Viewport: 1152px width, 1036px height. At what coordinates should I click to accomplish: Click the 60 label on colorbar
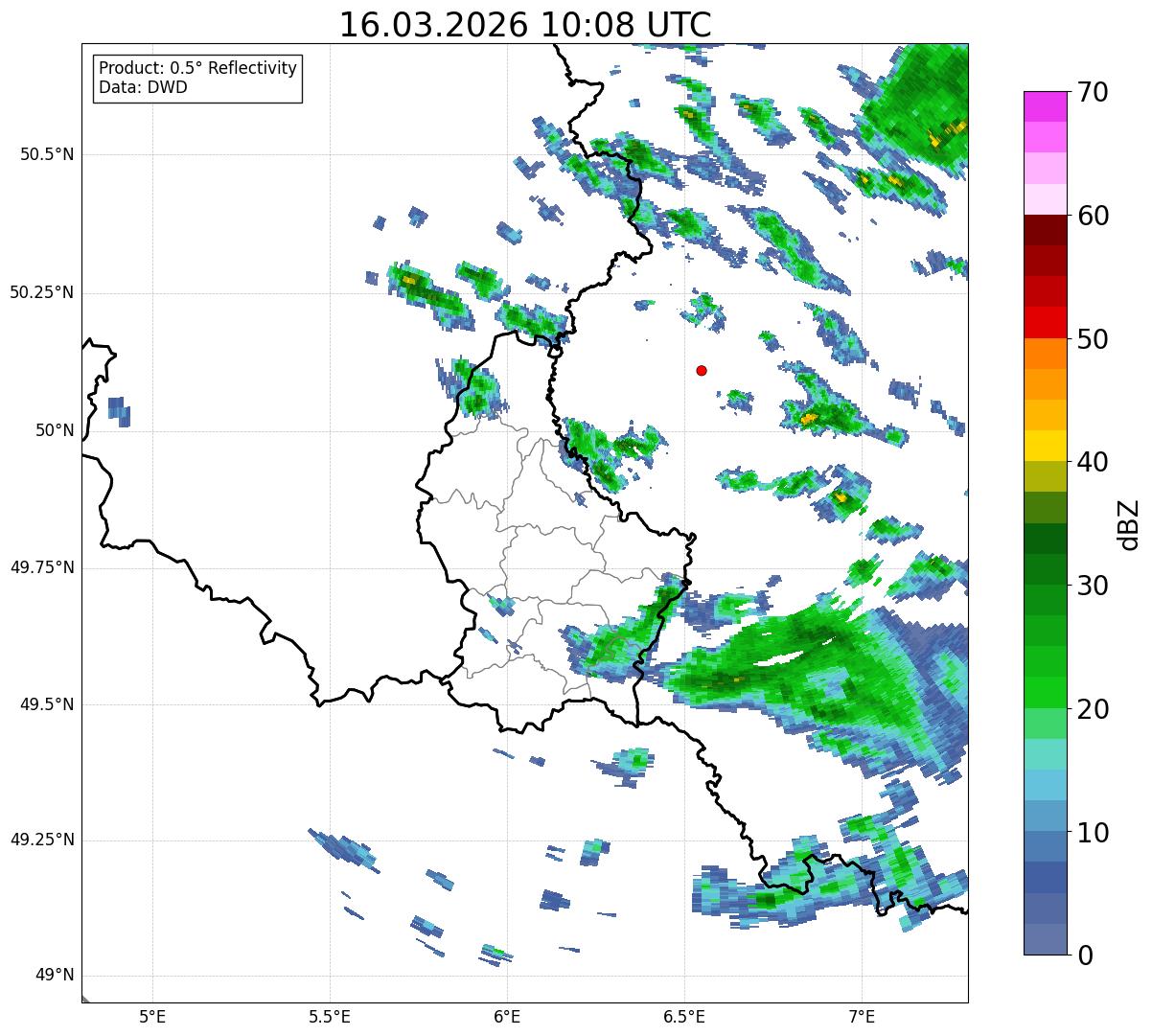1094,216
